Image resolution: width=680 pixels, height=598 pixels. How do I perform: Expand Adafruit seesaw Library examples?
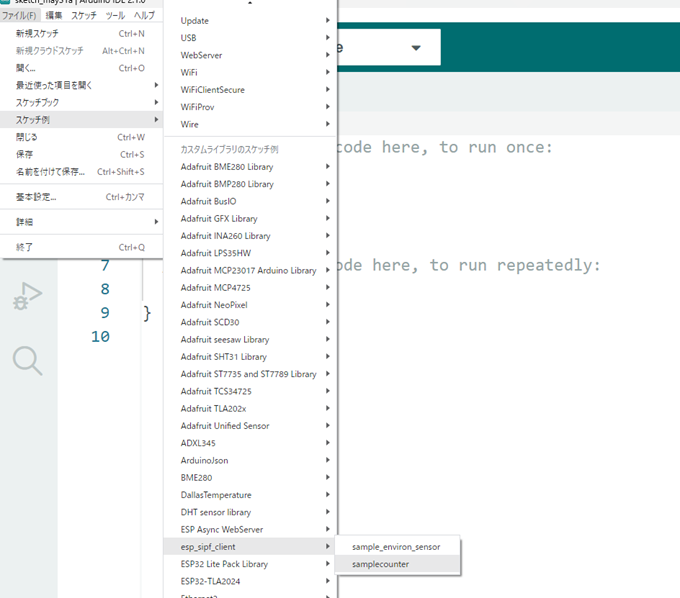coord(250,340)
